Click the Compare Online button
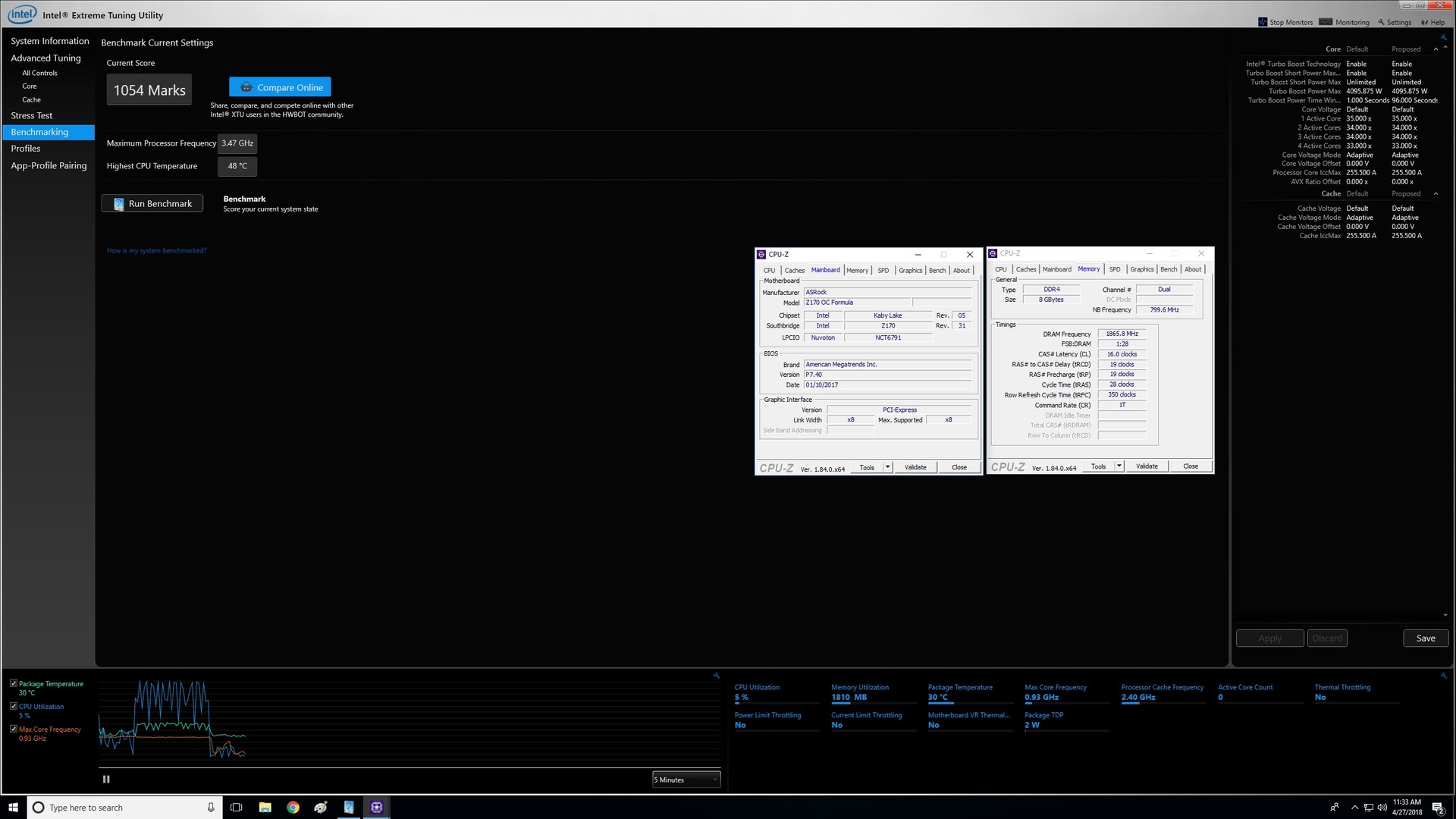The image size is (1456, 819). (x=280, y=87)
